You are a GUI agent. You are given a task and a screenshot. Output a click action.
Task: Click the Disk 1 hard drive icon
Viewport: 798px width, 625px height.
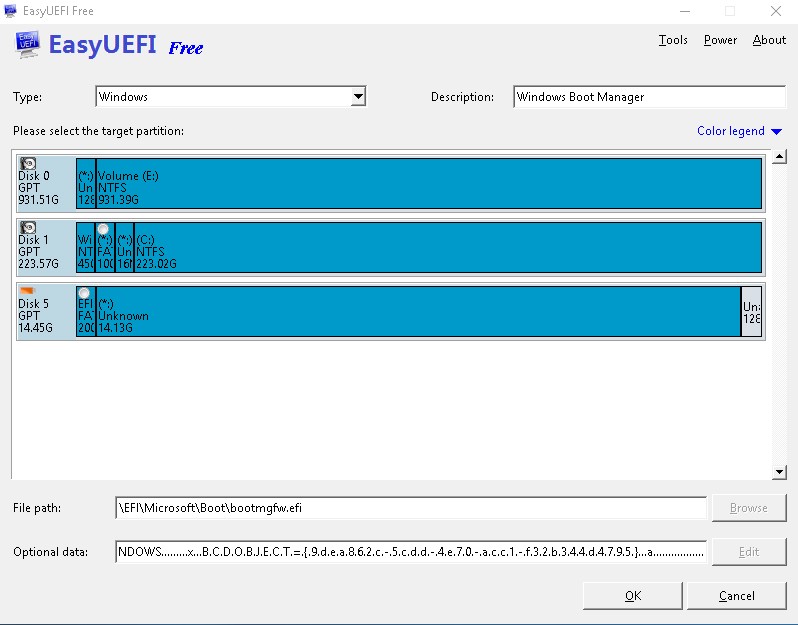click(28, 228)
